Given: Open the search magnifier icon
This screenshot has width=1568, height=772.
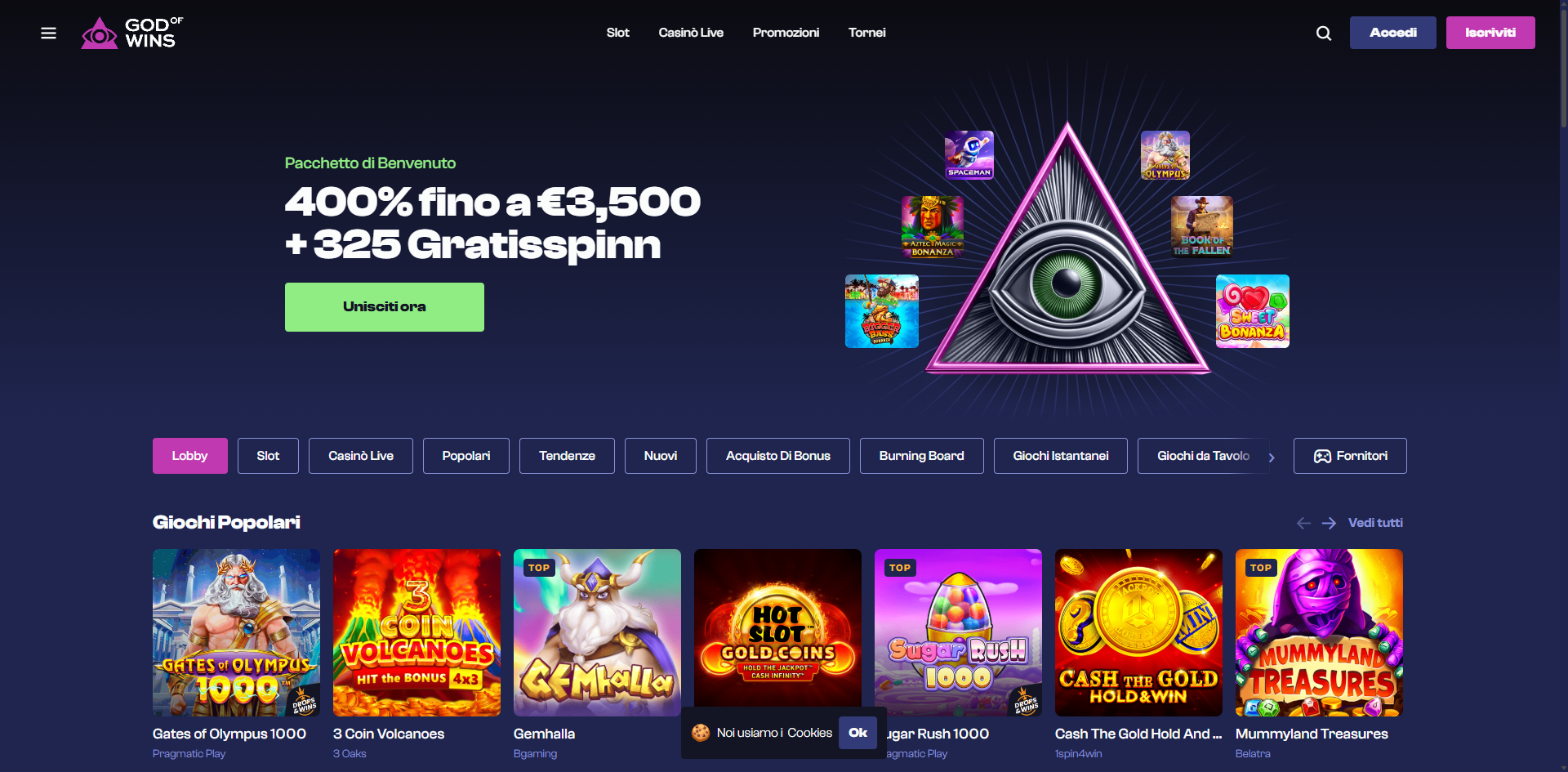Looking at the screenshot, I should pos(1324,33).
